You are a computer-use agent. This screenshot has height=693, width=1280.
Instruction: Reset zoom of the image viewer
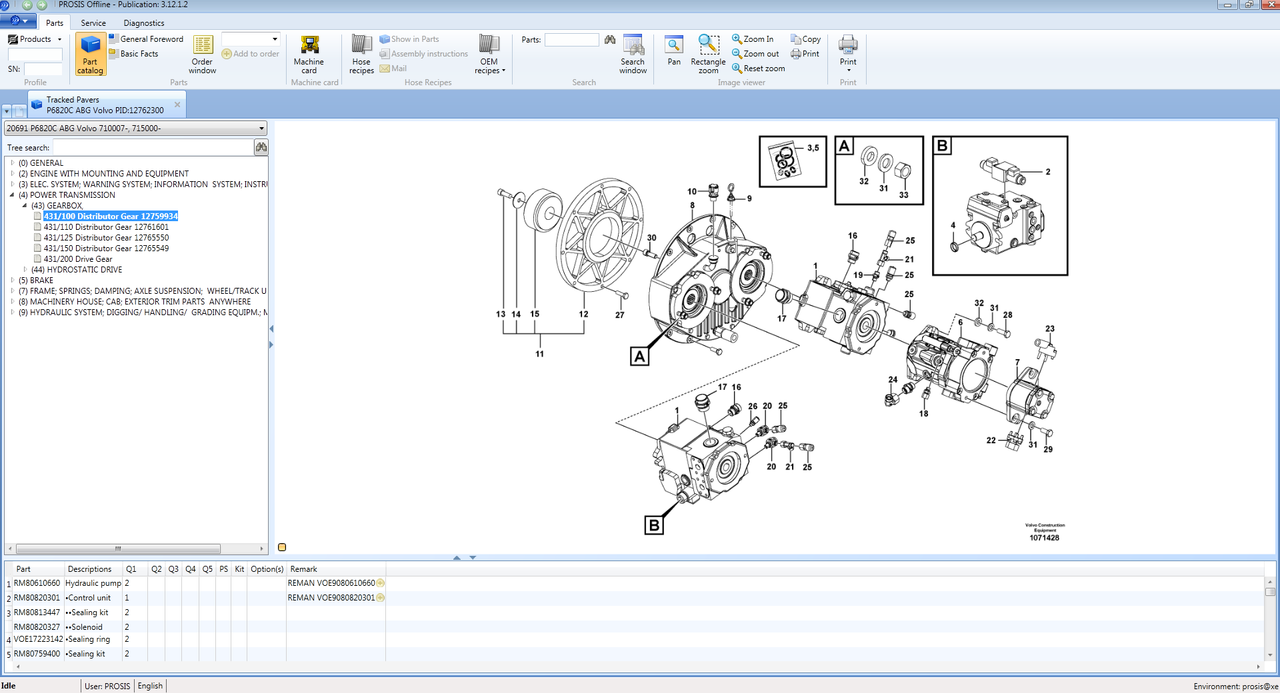[758, 69]
